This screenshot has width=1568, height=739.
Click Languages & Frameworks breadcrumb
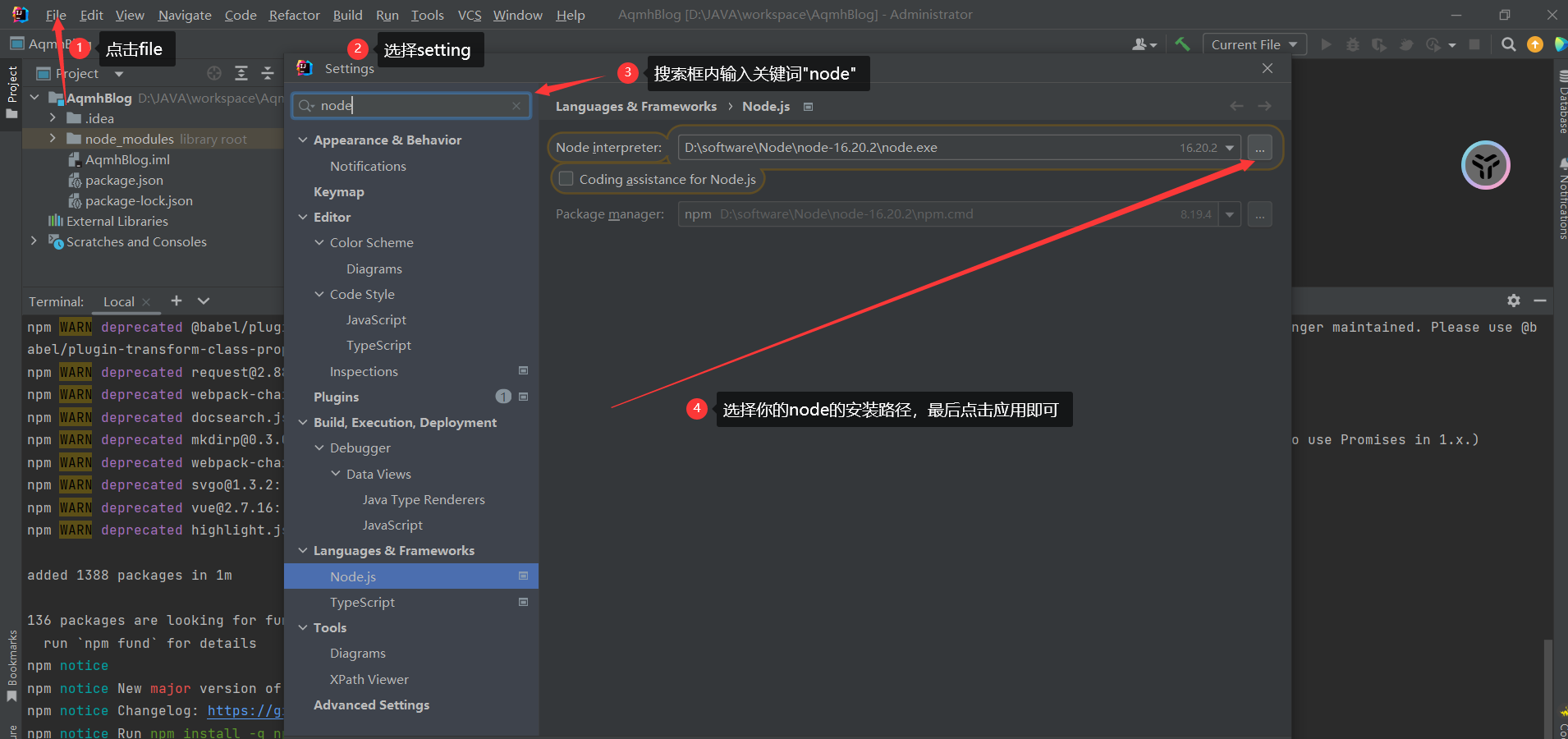[636, 107]
